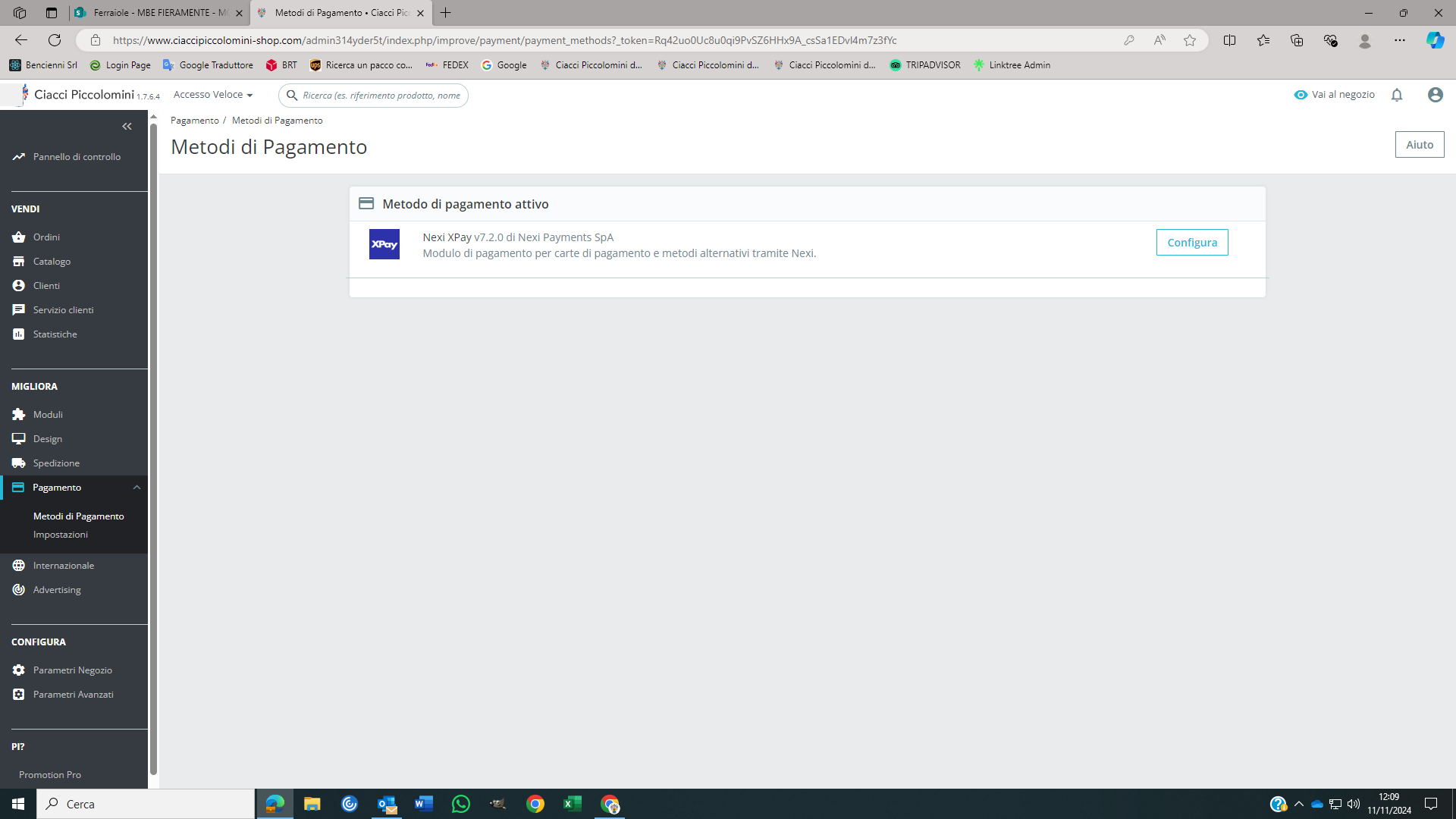Click the Aiuto help button

click(x=1419, y=145)
